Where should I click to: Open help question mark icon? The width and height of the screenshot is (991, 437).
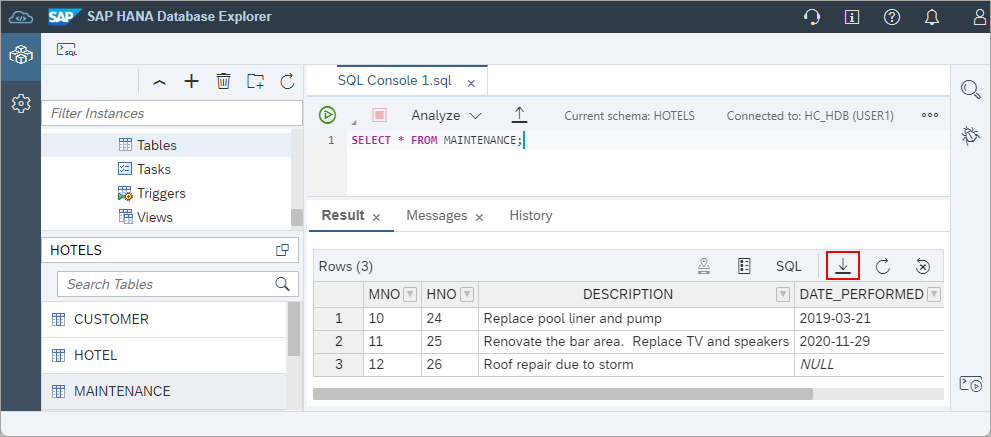(892, 16)
